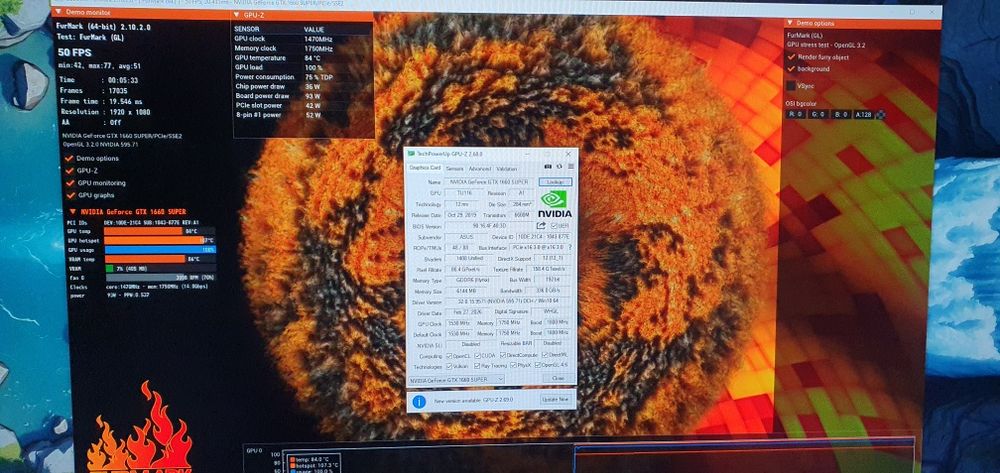
Task: Click the Board power draw sensor row
Action: click(x=302, y=96)
